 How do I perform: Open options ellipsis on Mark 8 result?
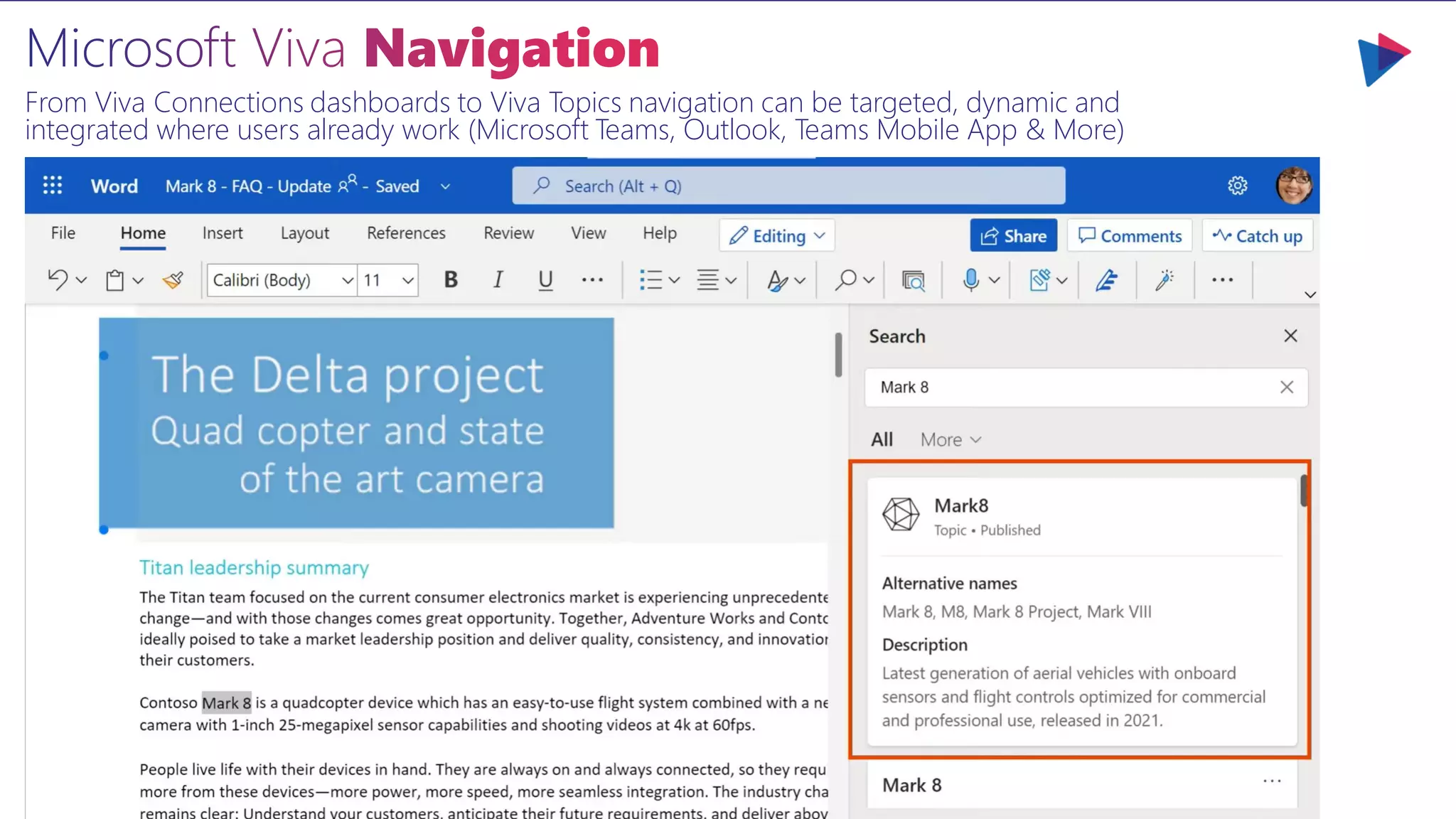click(x=1272, y=781)
